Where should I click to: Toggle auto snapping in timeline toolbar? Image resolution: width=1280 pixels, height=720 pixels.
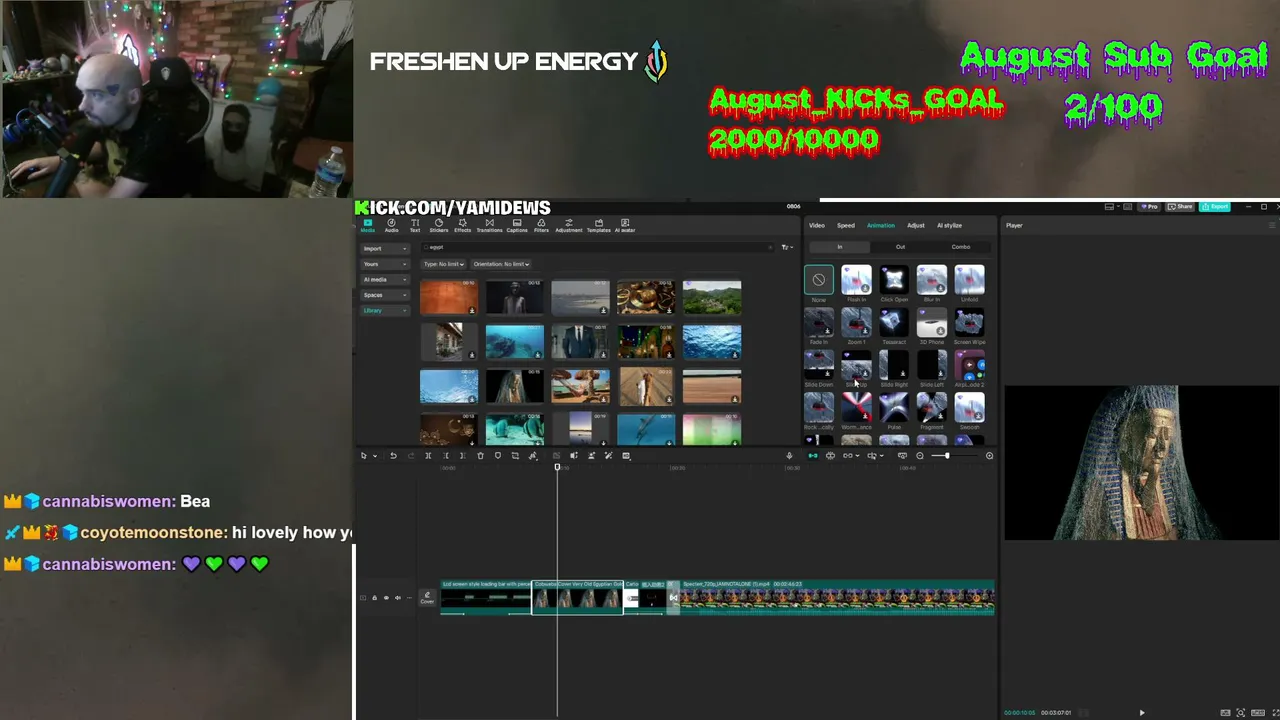[830, 456]
